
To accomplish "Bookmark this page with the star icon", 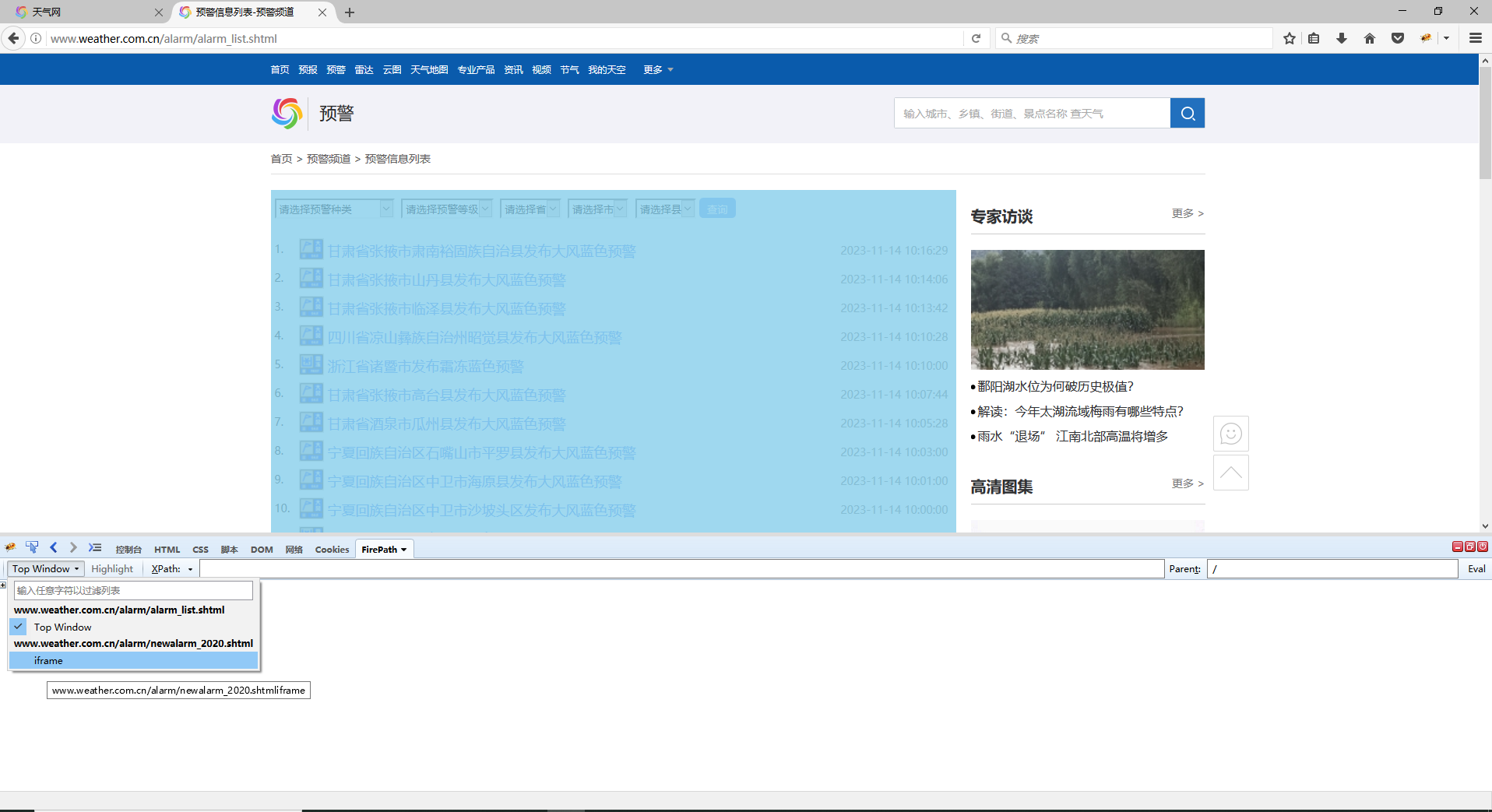I will coord(1288,38).
